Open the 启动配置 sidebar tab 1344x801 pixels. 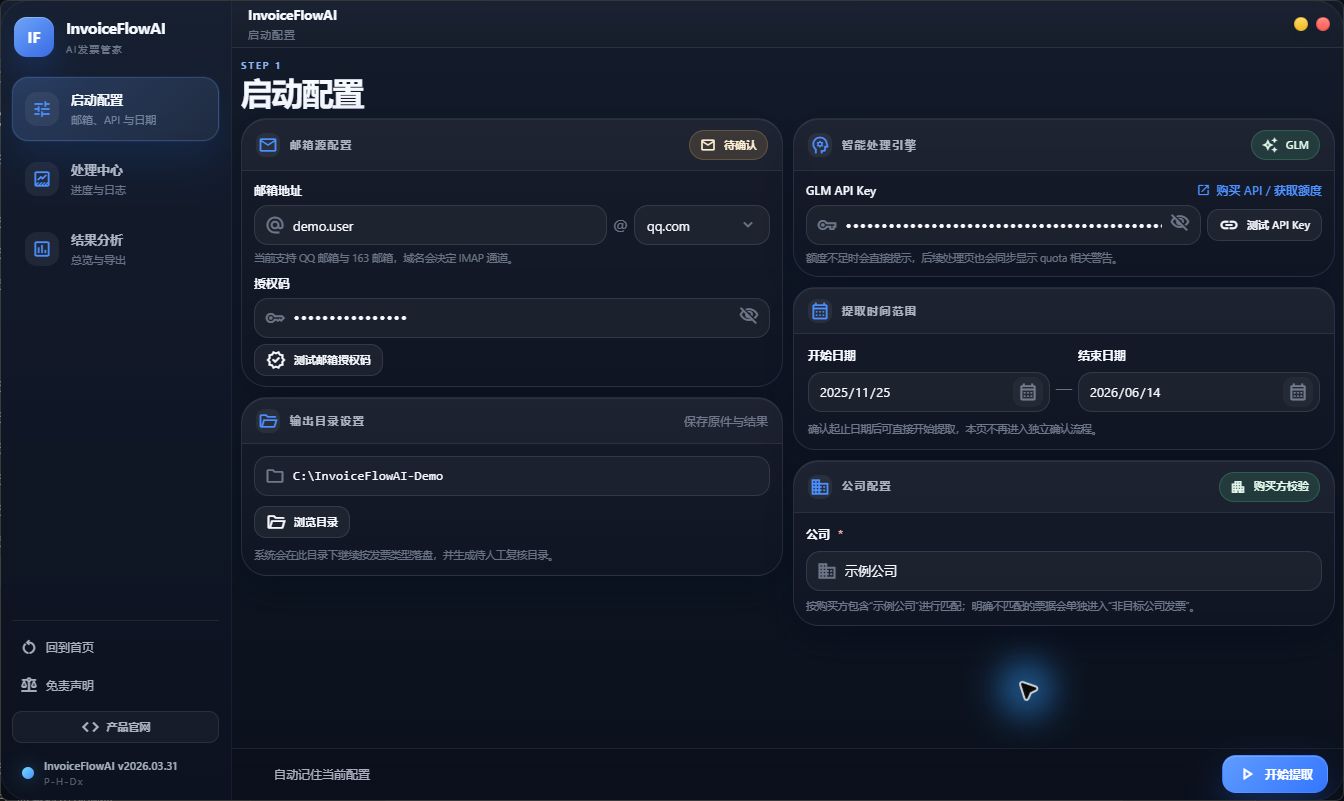[115, 109]
